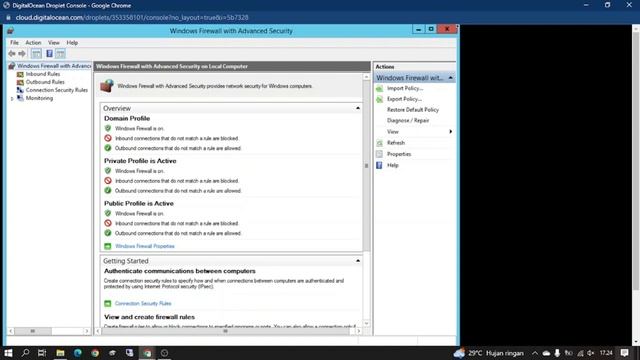
Task: Click the 'Authenticate communications between computers' heading
Action: pyautogui.click(x=180, y=271)
